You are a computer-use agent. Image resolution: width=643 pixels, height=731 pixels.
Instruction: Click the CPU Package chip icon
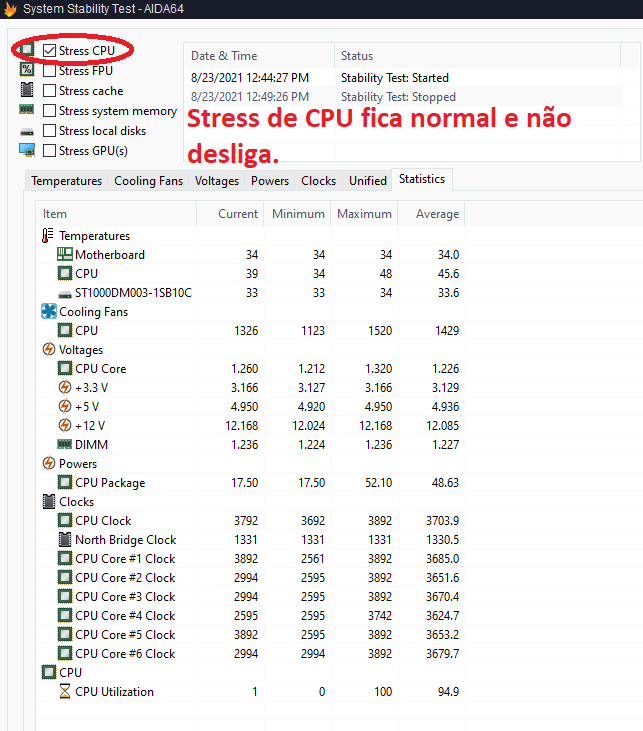(x=65, y=482)
